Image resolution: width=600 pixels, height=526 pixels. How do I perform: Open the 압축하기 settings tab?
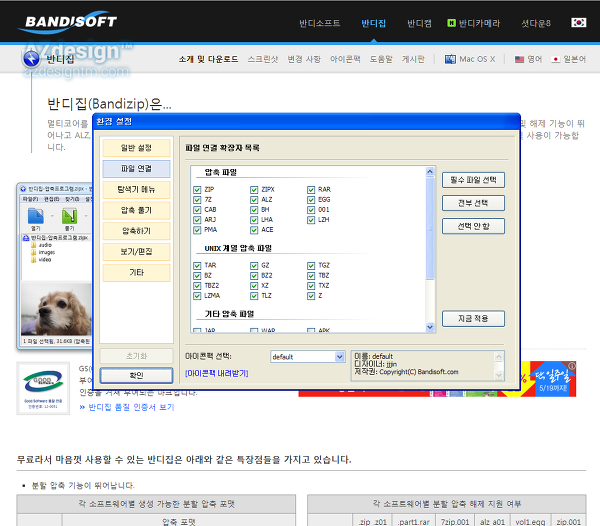pyautogui.click(x=136, y=231)
